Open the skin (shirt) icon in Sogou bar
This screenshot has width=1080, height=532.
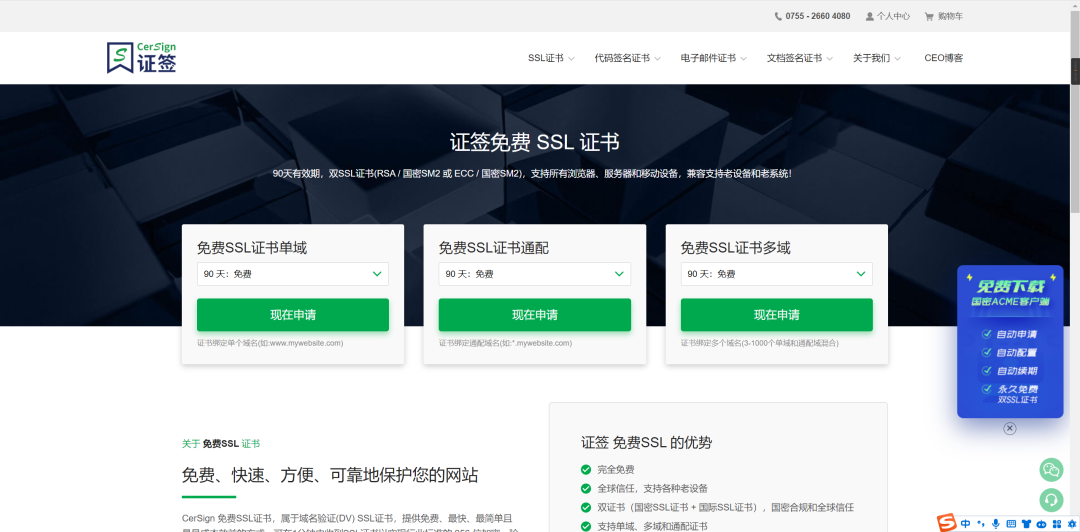[1026, 524]
